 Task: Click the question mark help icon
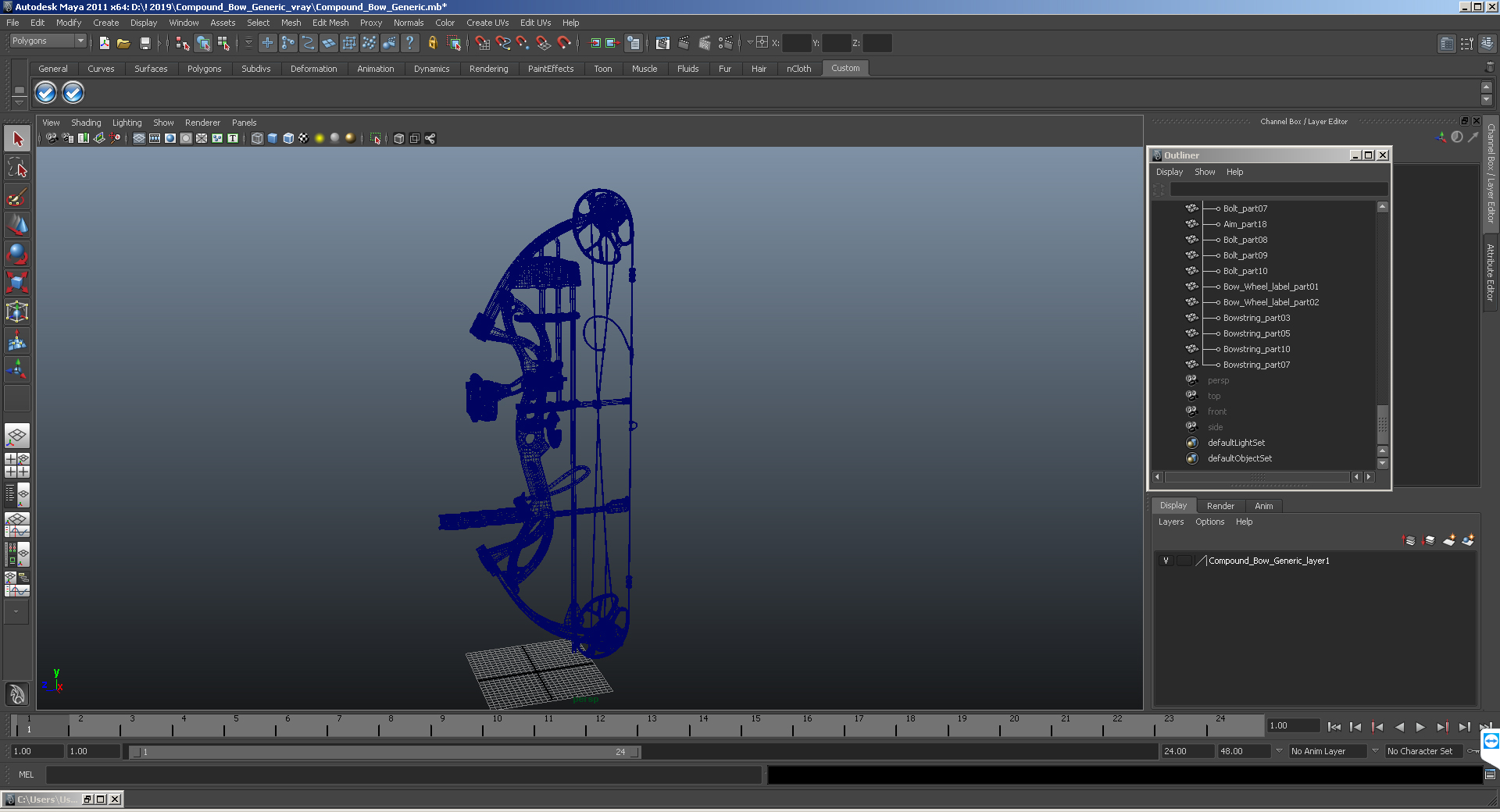[409, 43]
